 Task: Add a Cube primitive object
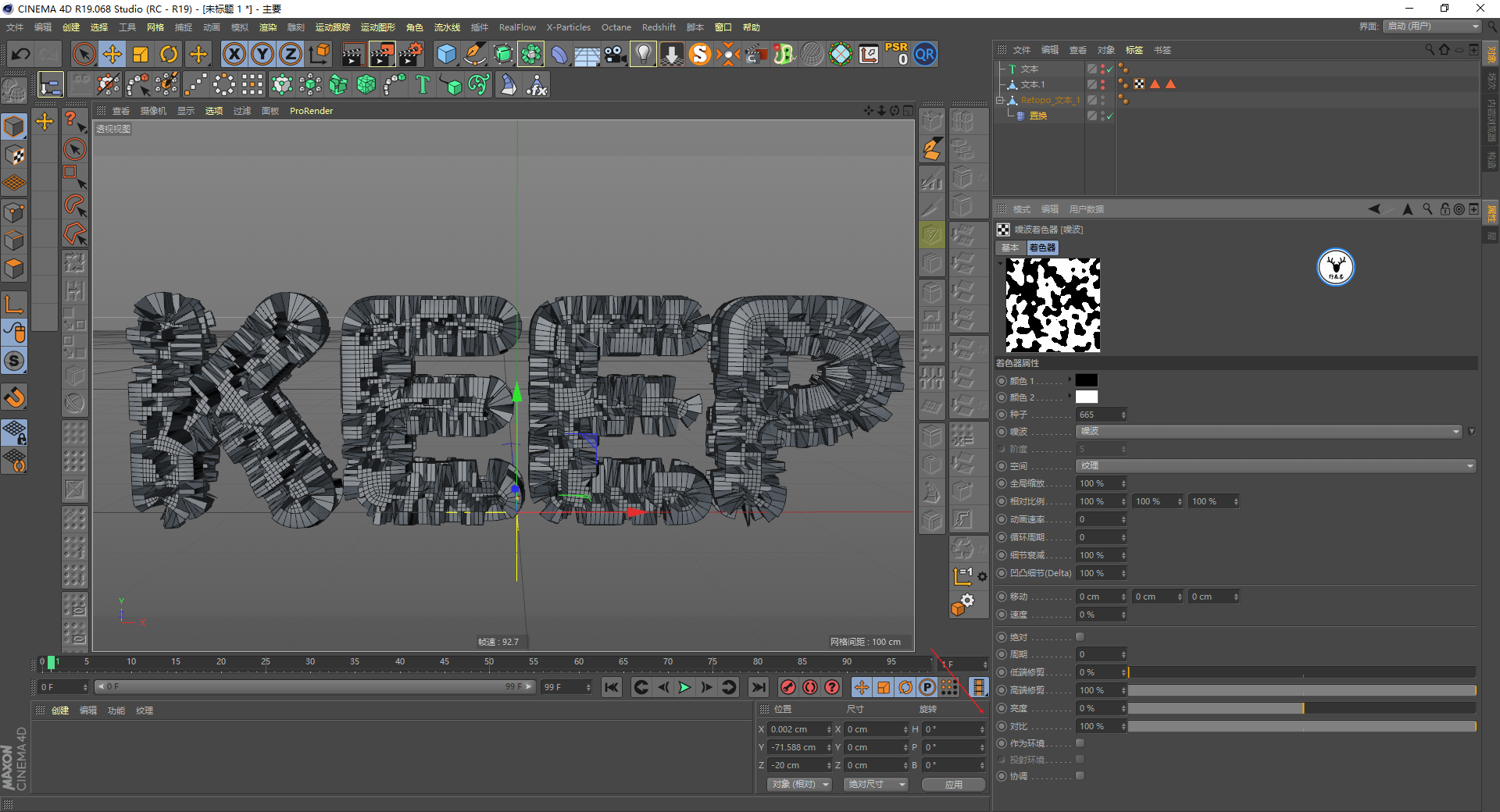point(446,54)
